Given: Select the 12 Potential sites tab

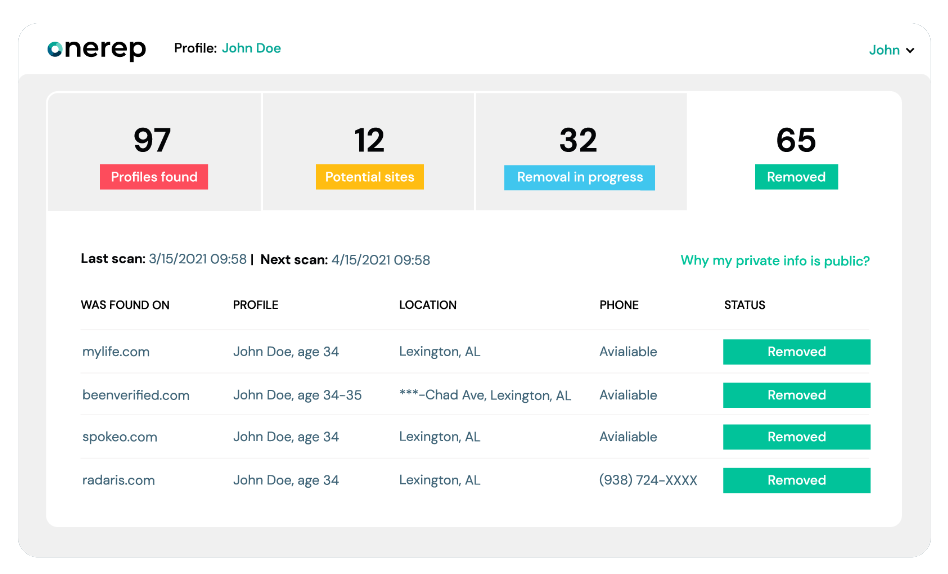Looking at the screenshot, I should point(369,151).
